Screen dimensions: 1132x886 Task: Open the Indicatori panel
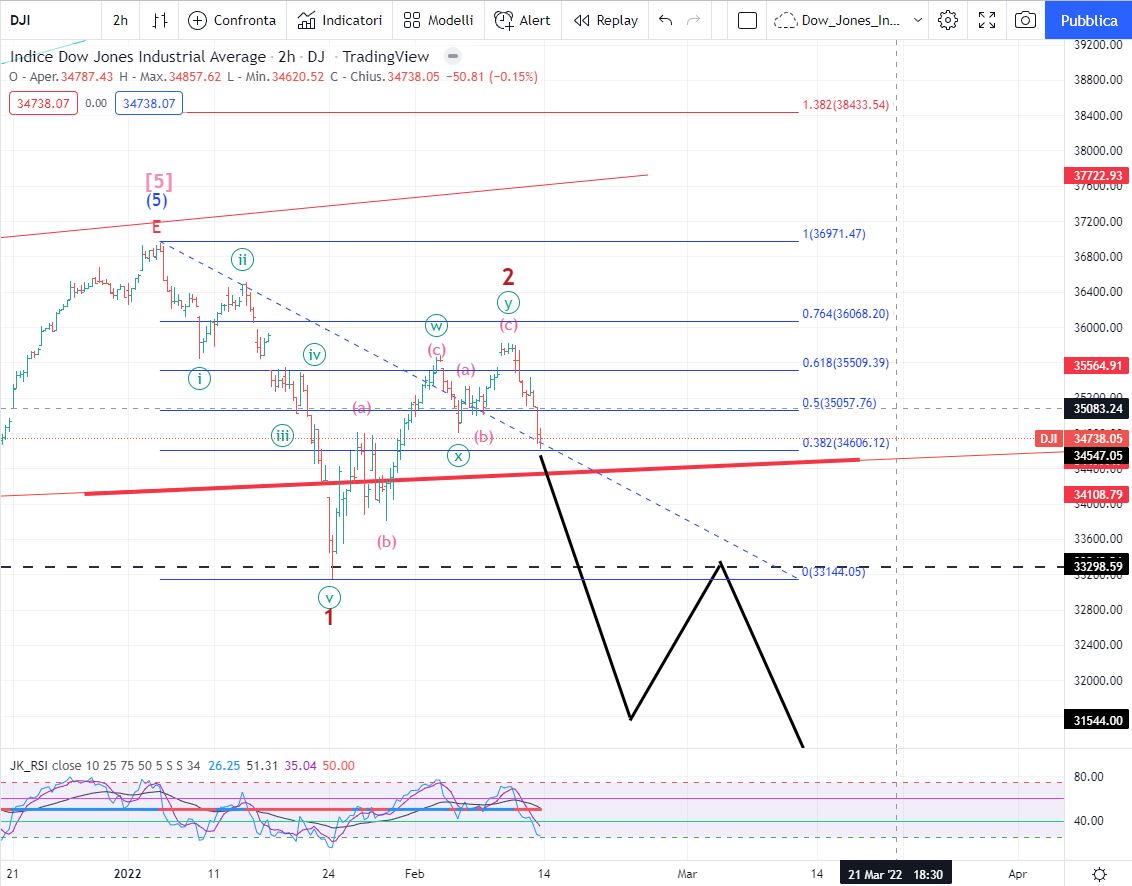339,20
